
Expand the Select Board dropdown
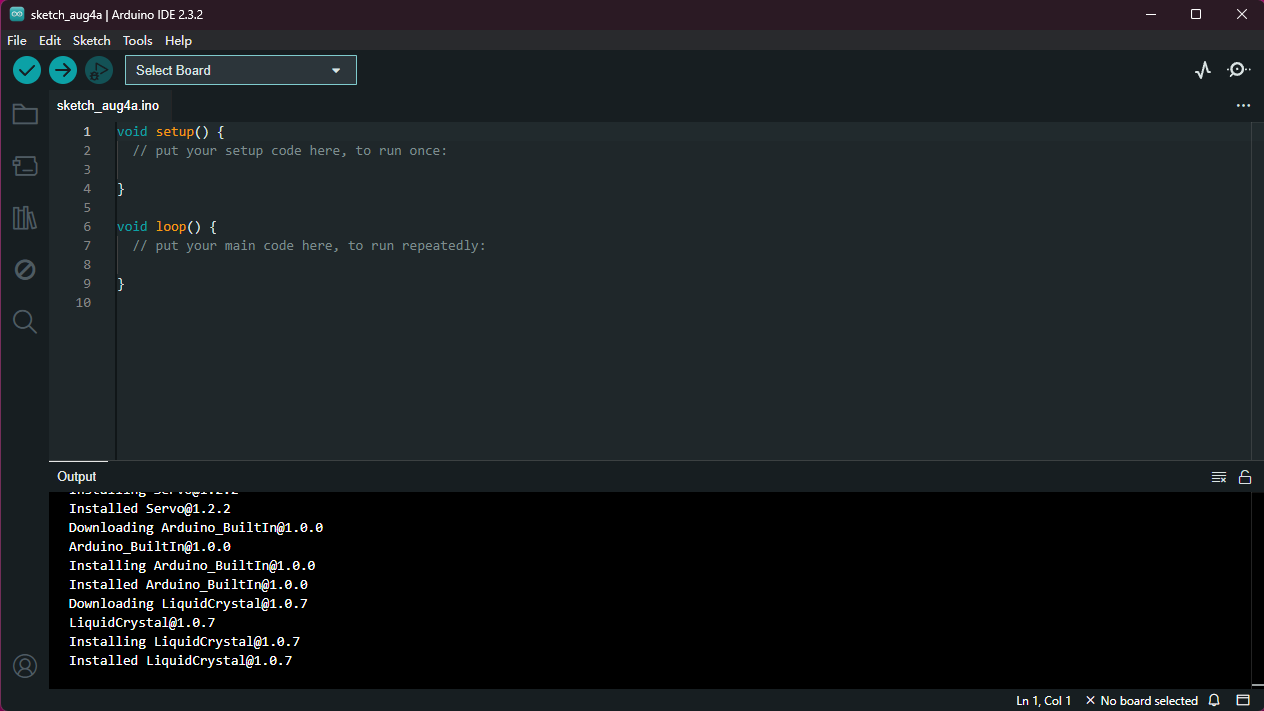[x=240, y=70]
